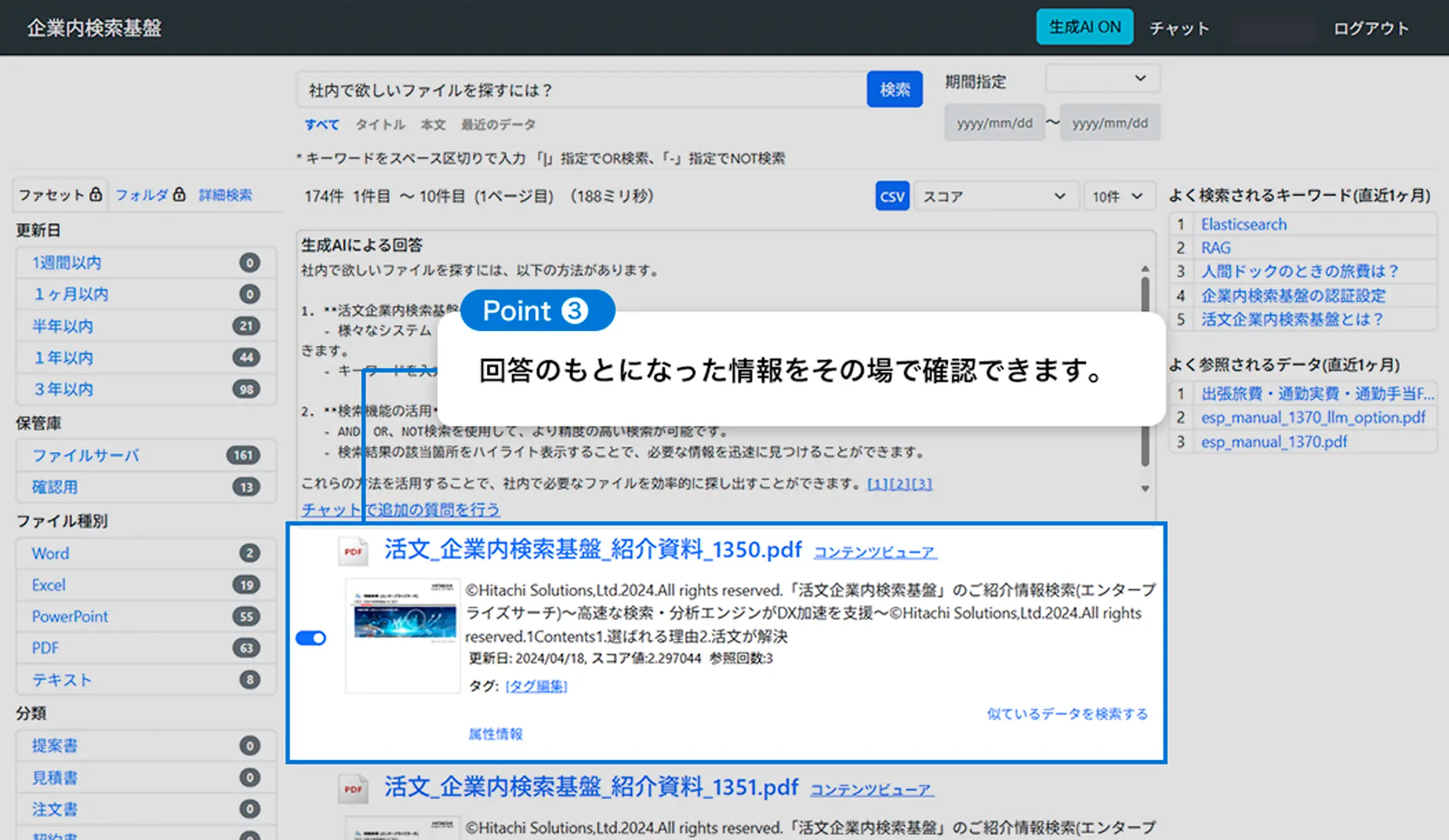Viewport: 1449px width, 840px height.
Task: Open thumbnail preview of 紹介資料_1350.pdf
Action: (x=403, y=635)
